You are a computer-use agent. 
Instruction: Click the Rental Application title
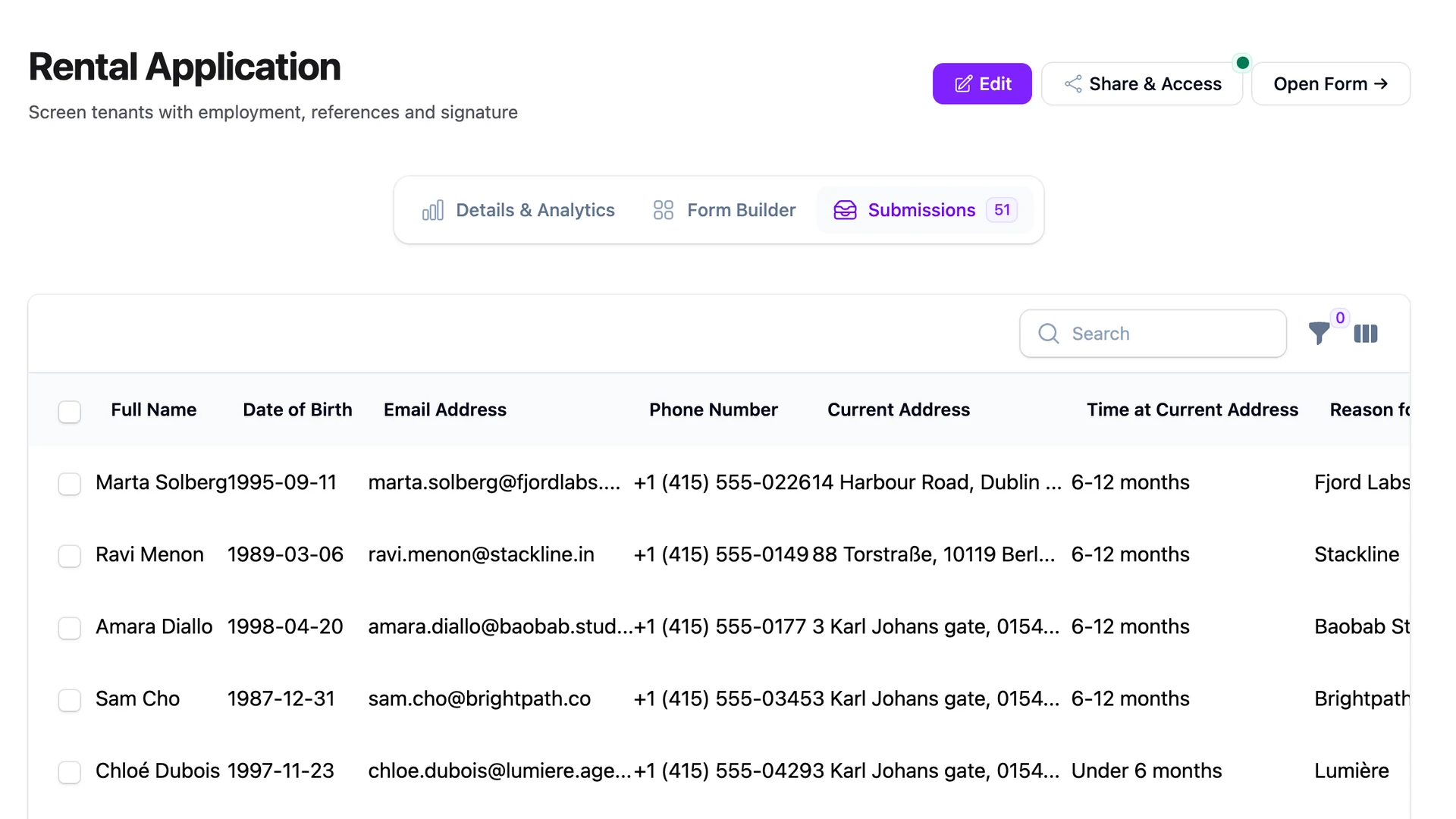(184, 67)
